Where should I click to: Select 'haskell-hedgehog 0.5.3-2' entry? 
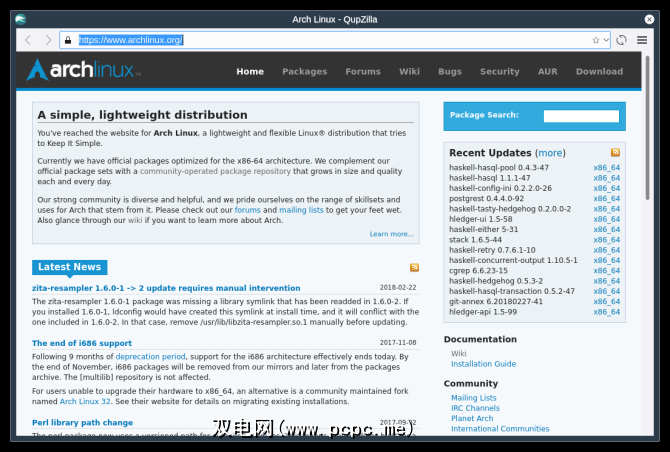click(496, 281)
